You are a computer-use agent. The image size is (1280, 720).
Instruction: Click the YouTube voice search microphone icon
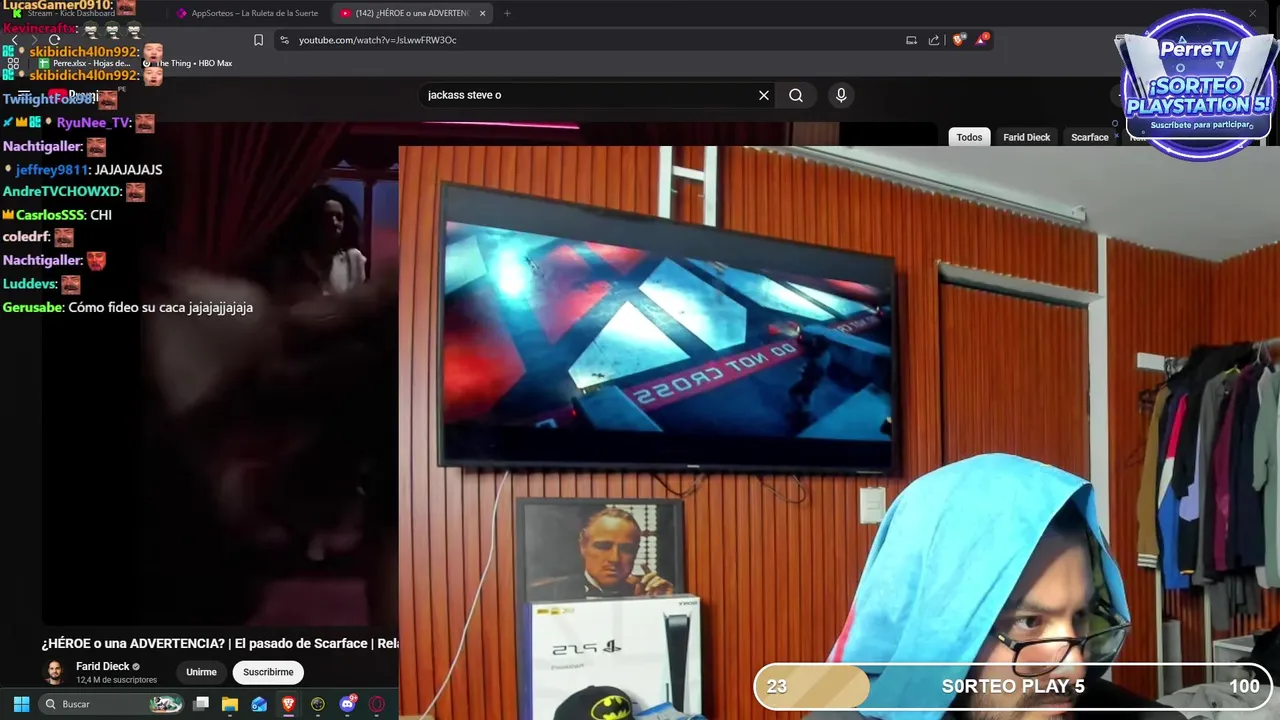coord(841,95)
